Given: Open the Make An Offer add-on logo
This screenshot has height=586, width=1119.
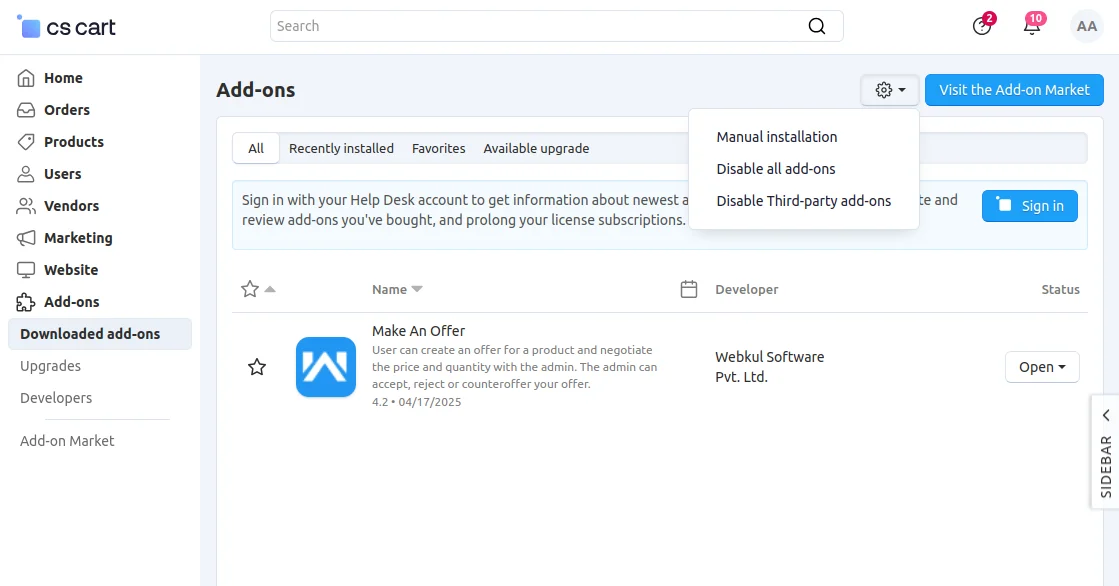Looking at the screenshot, I should (326, 367).
